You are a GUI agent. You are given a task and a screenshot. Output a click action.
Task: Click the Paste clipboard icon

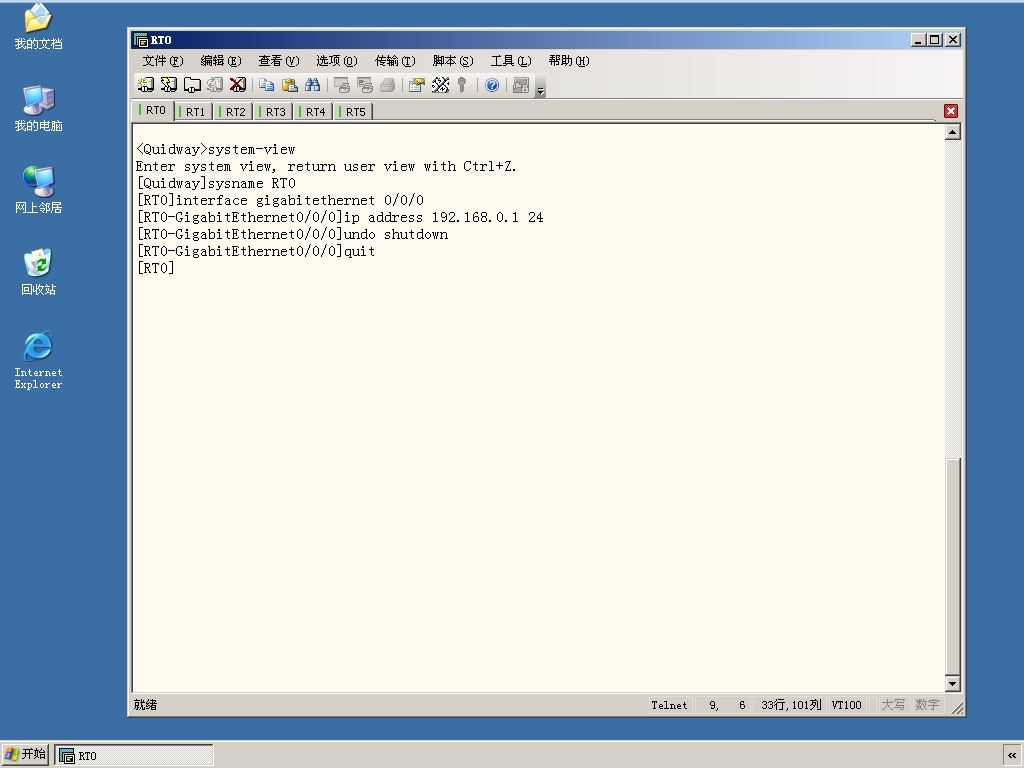[x=289, y=85]
